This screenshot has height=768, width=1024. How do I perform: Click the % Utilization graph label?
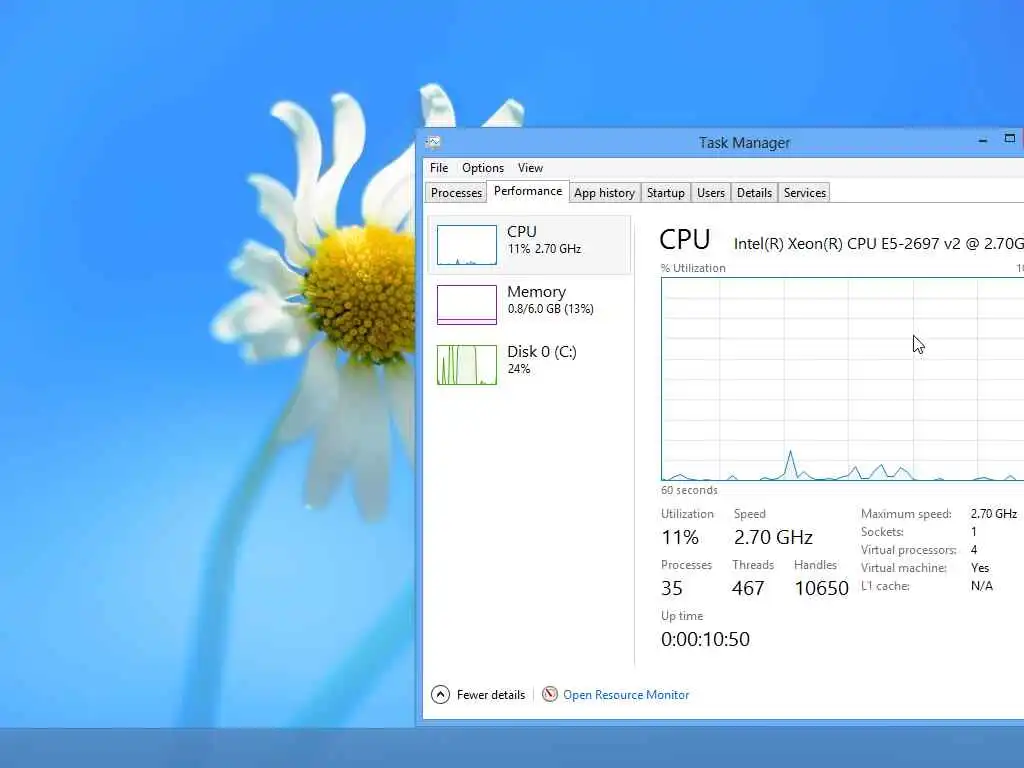pos(693,268)
